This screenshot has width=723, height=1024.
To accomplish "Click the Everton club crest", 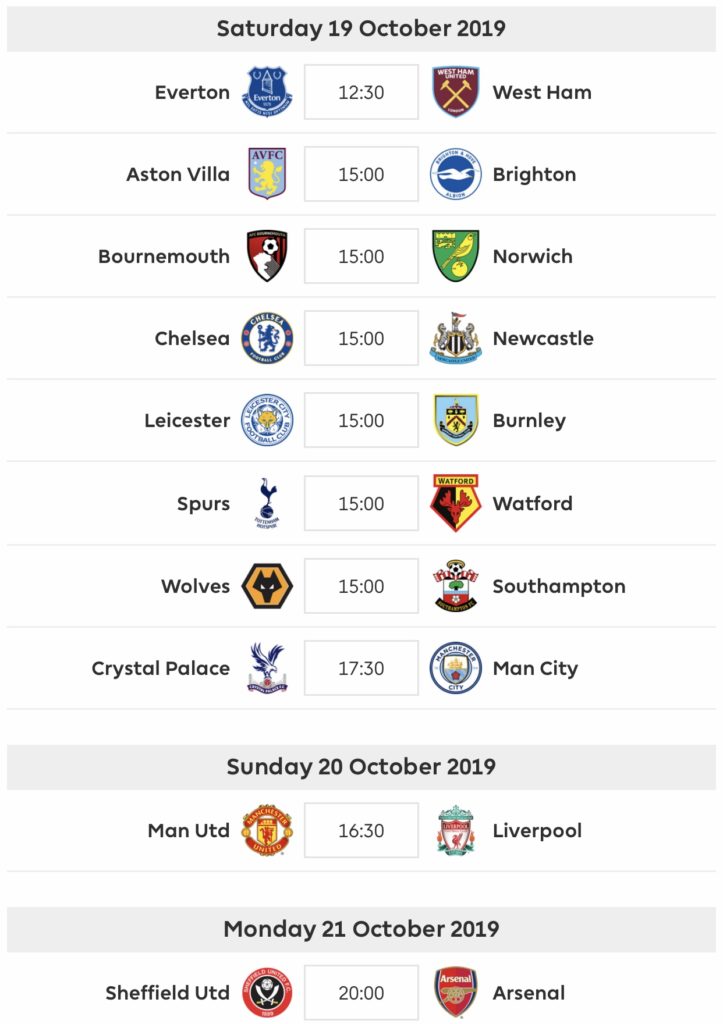I will click(x=266, y=92).
